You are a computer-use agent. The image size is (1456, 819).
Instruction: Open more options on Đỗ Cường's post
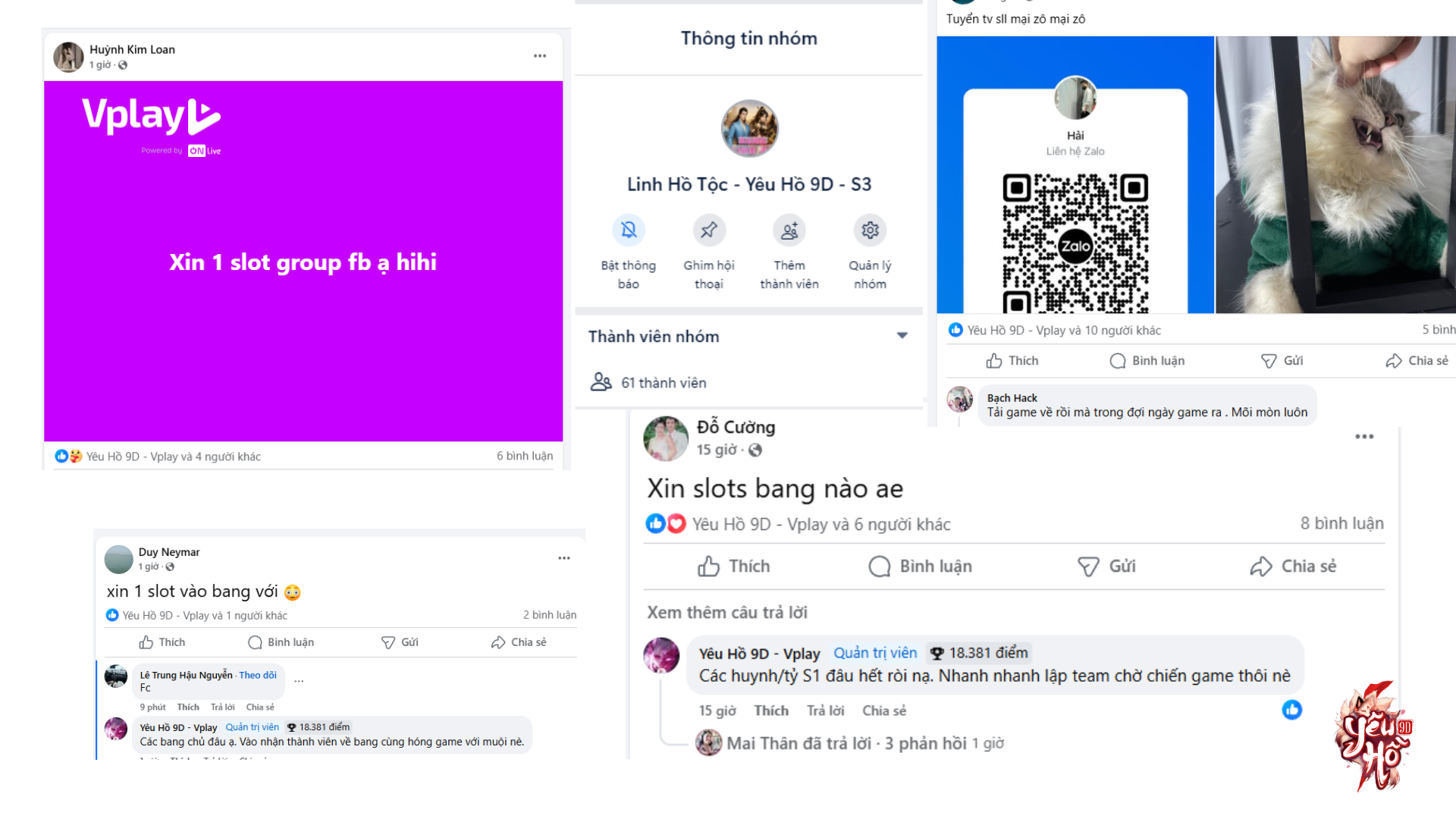(x=1364, y=437)
